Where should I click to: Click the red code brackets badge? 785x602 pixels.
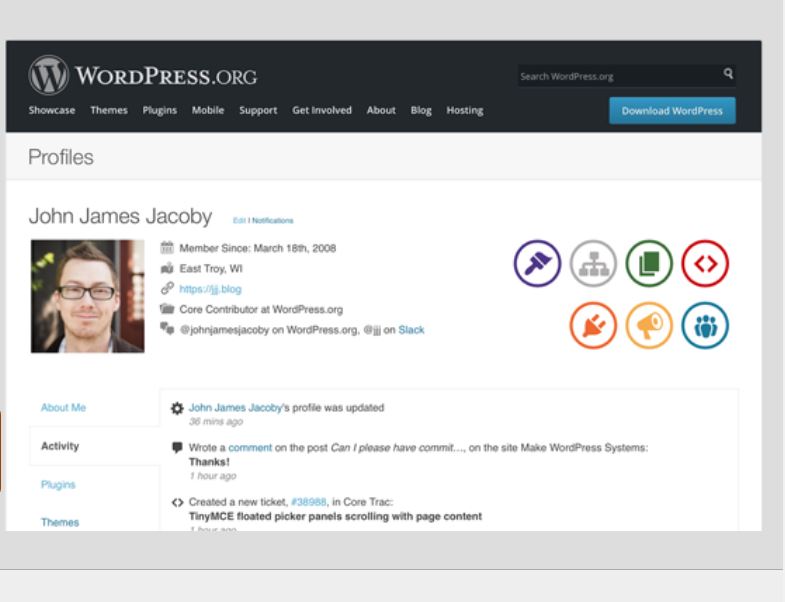pyautogui.click(x=705, y=263)
